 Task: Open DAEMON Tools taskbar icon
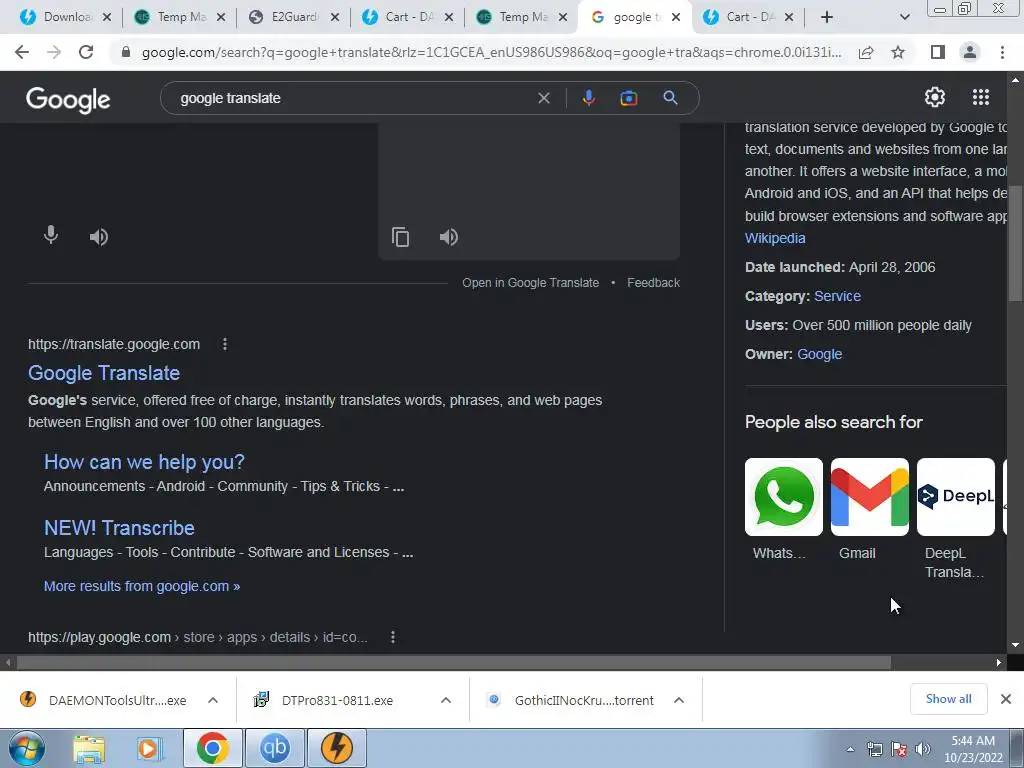click(x=336, y=748)
